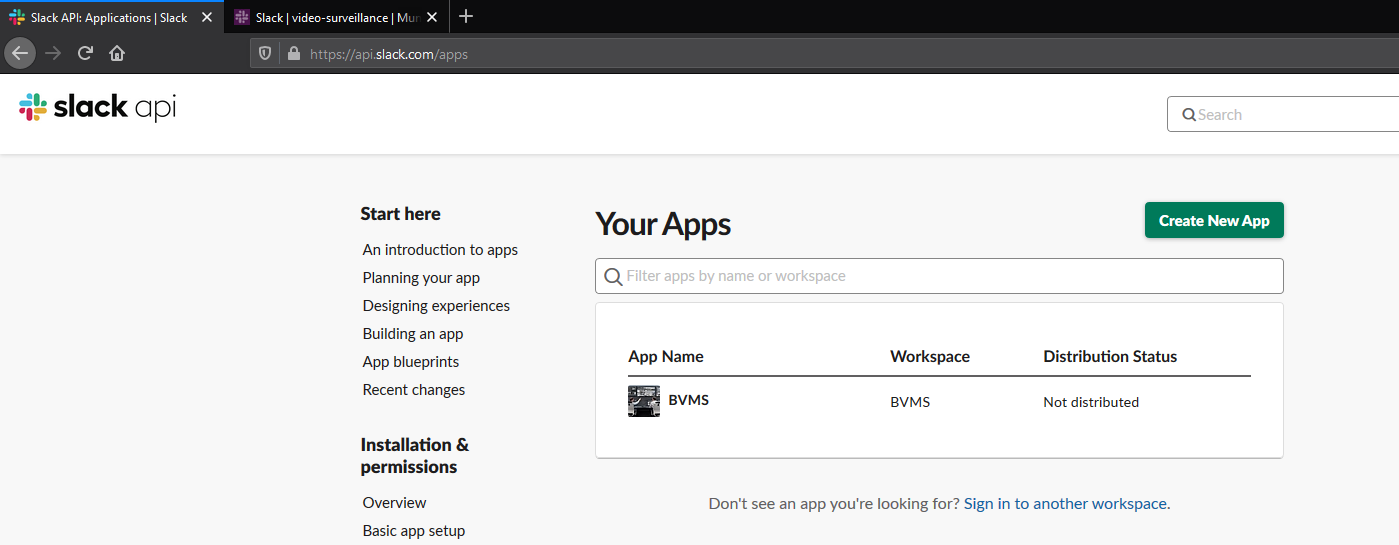Go to browser home page icon

click(x=117, y=54)
